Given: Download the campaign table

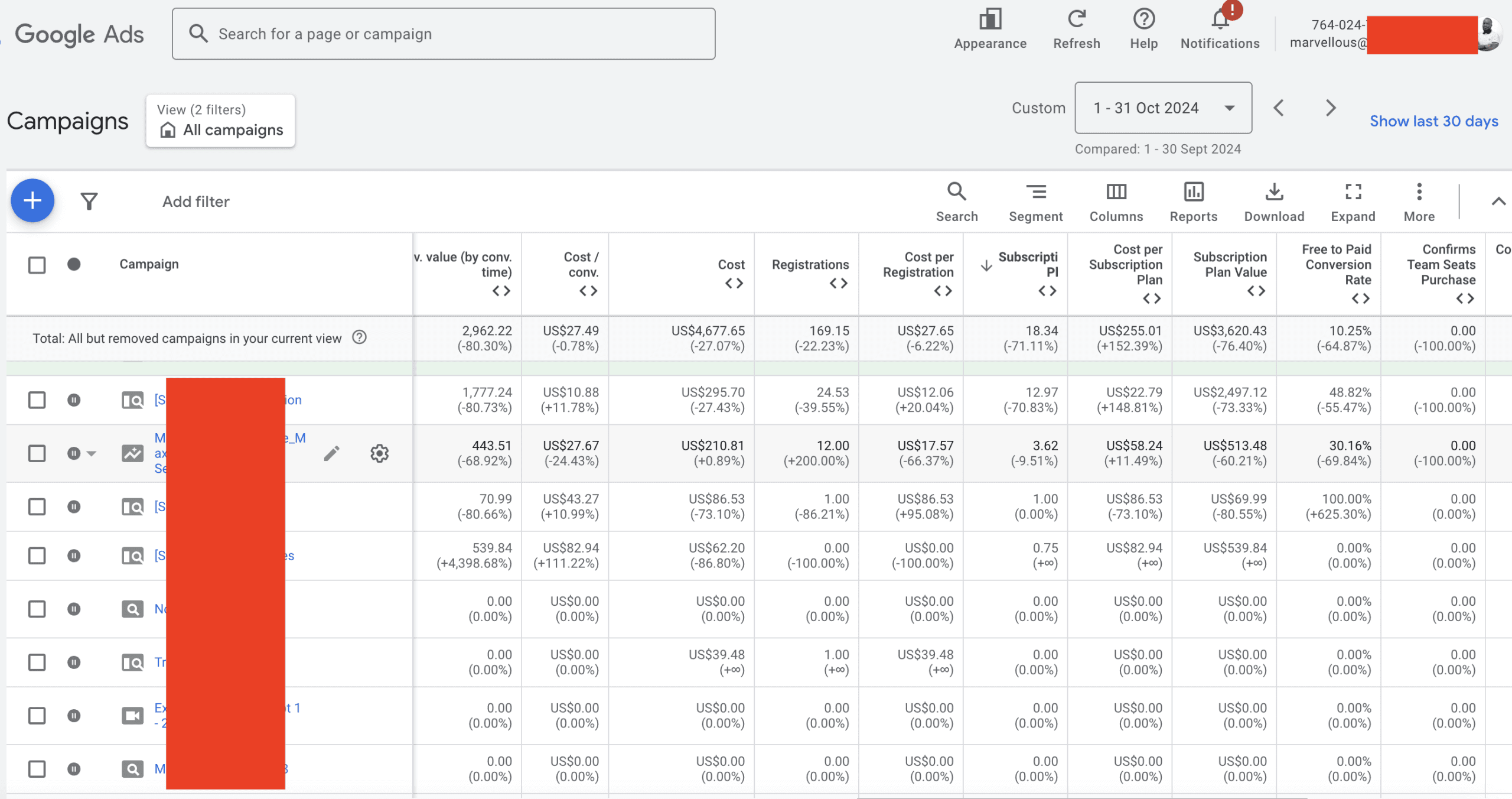Looking at the screenshot, I should 1274,202.
